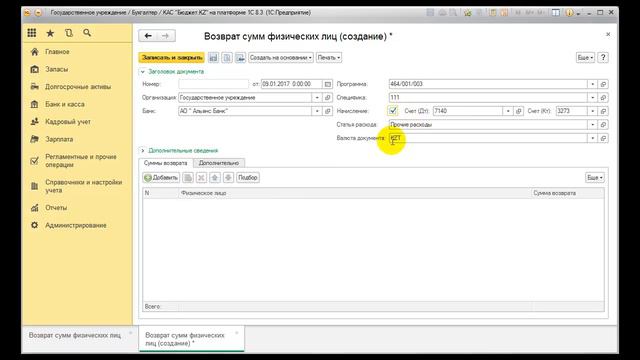The height and width of the screenshot is (360, 640).
Task: Uncheck the Начисление checkbox
Action: [393, 111]
